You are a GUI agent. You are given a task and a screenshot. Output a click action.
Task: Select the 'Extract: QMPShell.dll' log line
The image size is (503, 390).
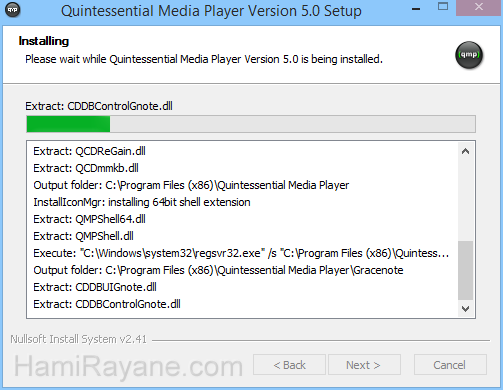(x=83, y=236)
